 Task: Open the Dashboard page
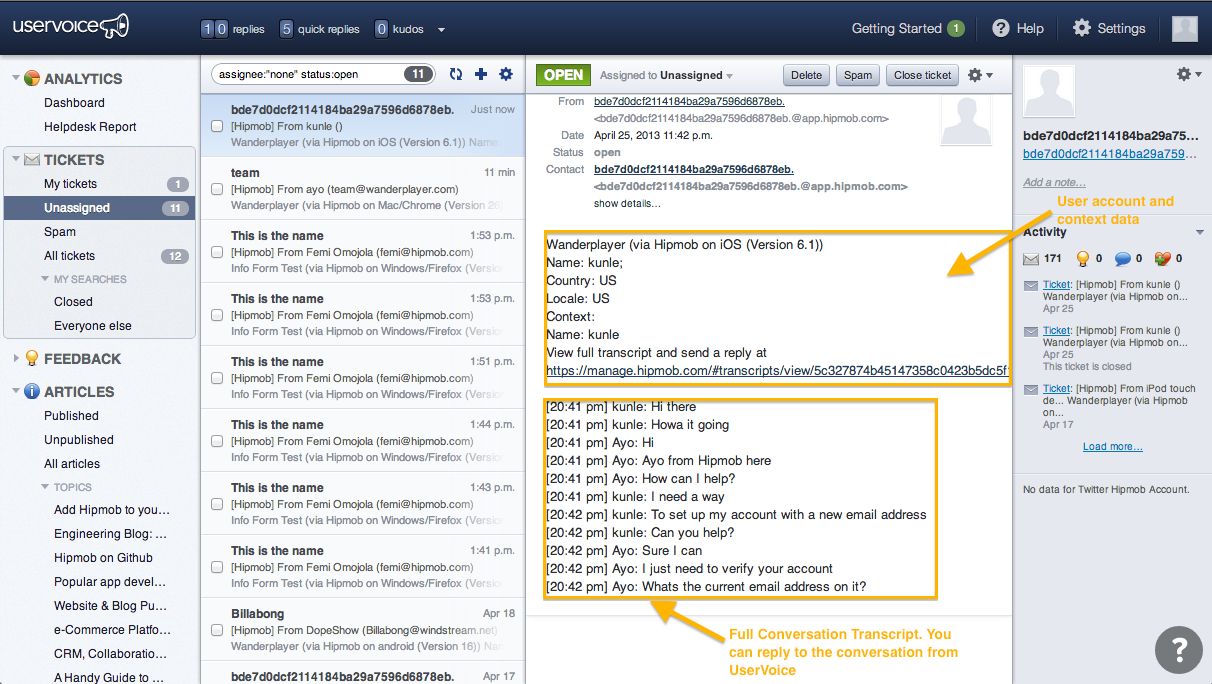click(x=74, y=103)
